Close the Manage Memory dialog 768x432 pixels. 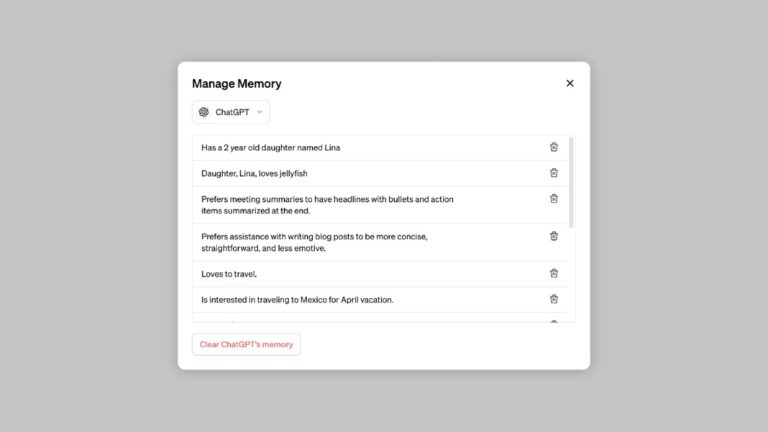point(570,83)
